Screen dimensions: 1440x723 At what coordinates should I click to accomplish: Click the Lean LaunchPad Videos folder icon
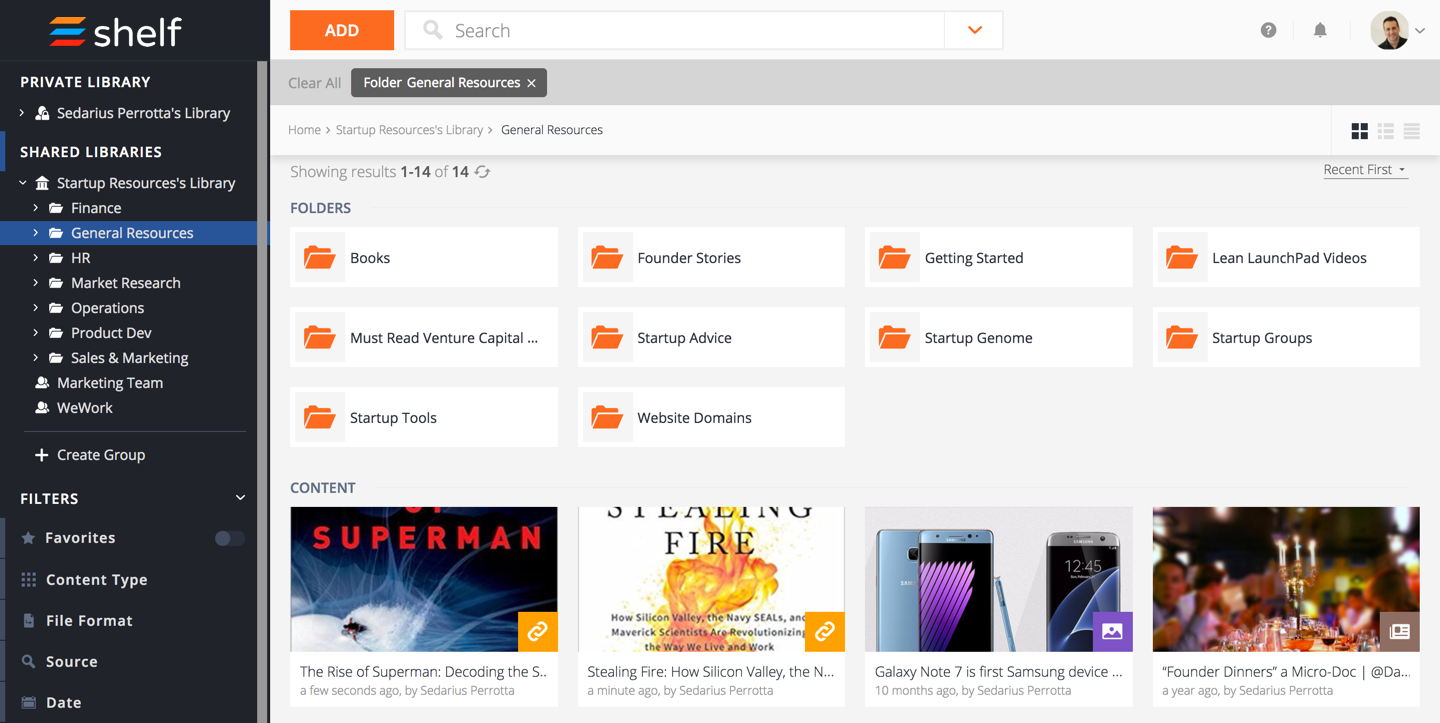(x=1181, y=257)
